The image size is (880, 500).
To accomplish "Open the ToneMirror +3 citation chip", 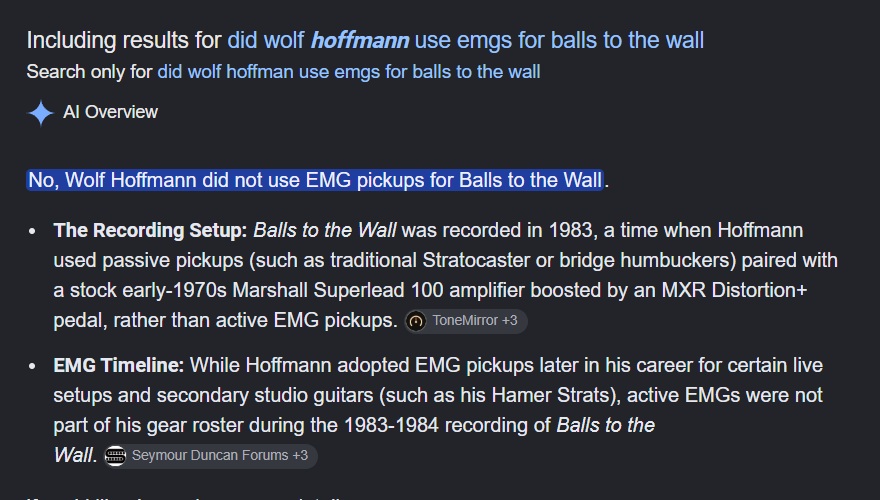I will 466,321.
